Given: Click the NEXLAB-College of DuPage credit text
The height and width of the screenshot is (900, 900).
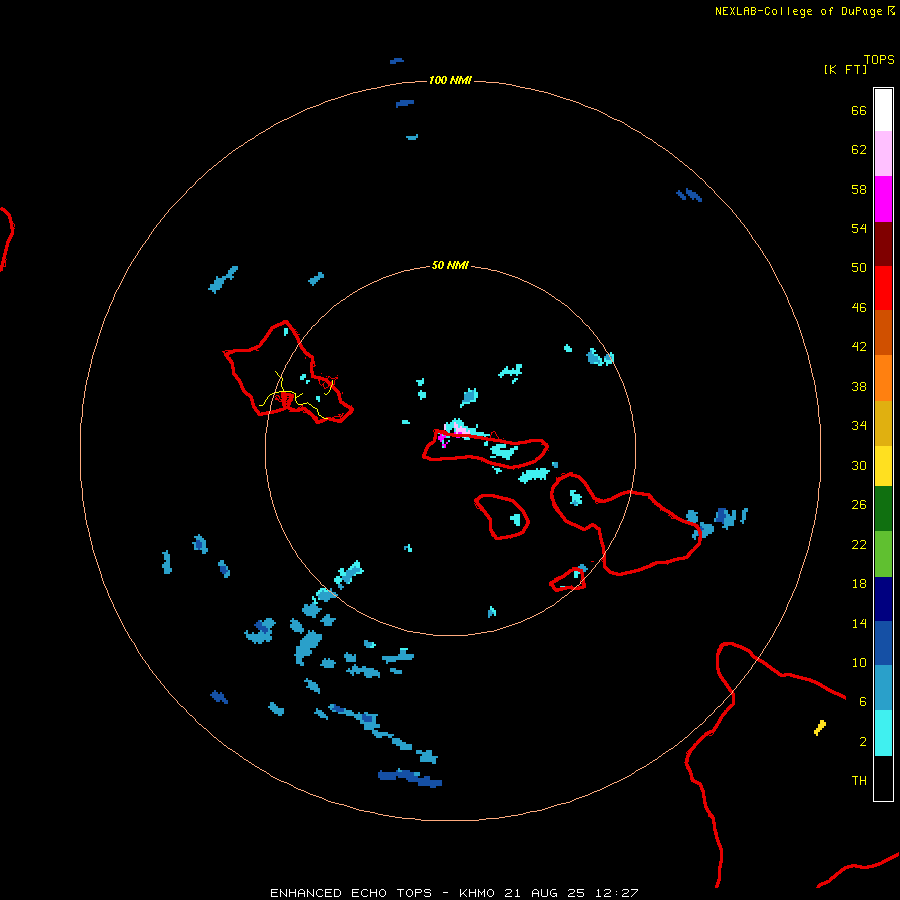Looking at the screenshot, I should pos(799,11).
